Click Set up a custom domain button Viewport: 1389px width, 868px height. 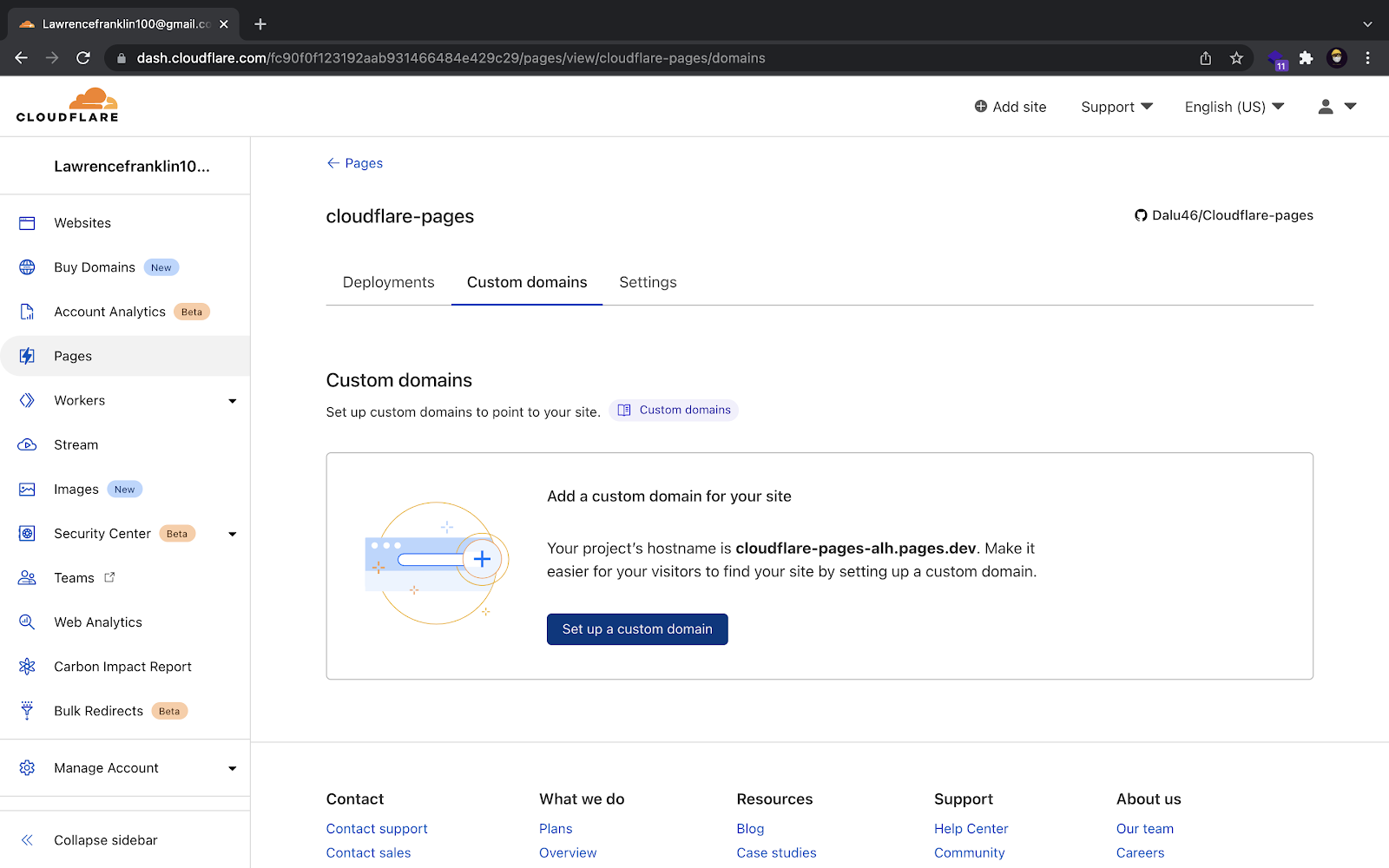[x=637, y=629]
